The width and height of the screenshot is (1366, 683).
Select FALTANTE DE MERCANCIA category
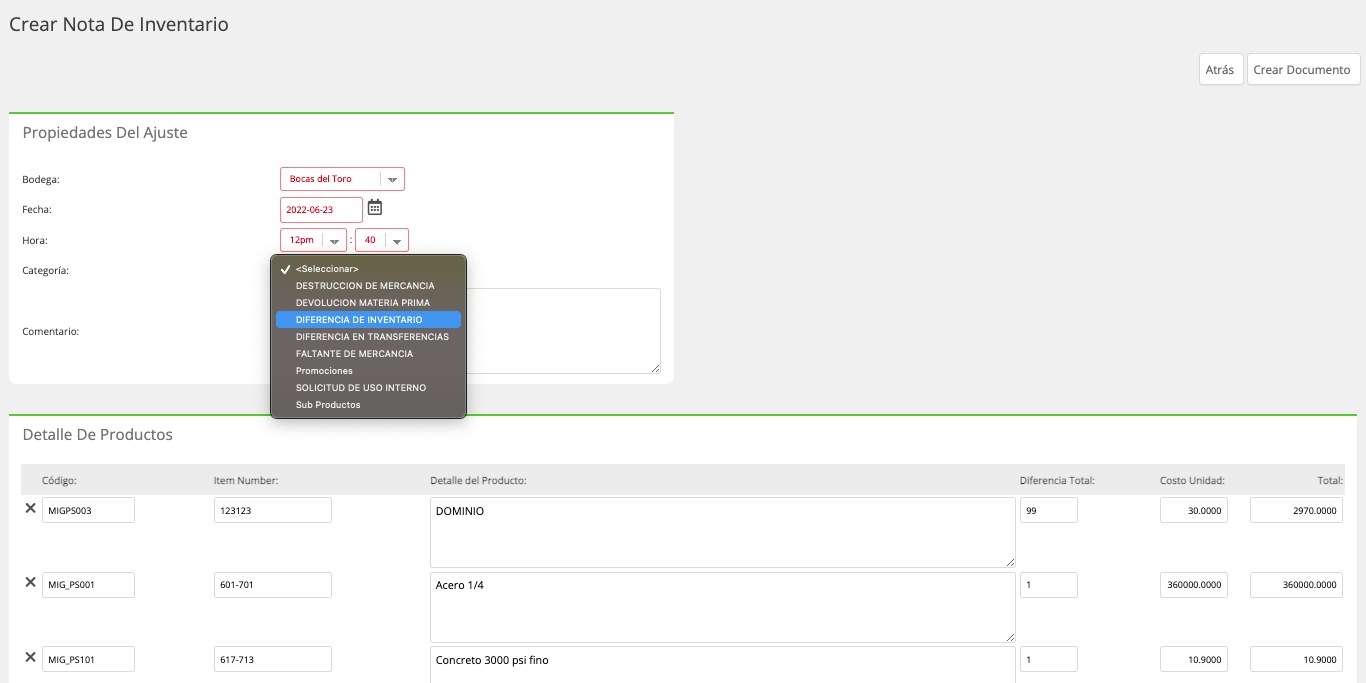(x=368, y=354)
